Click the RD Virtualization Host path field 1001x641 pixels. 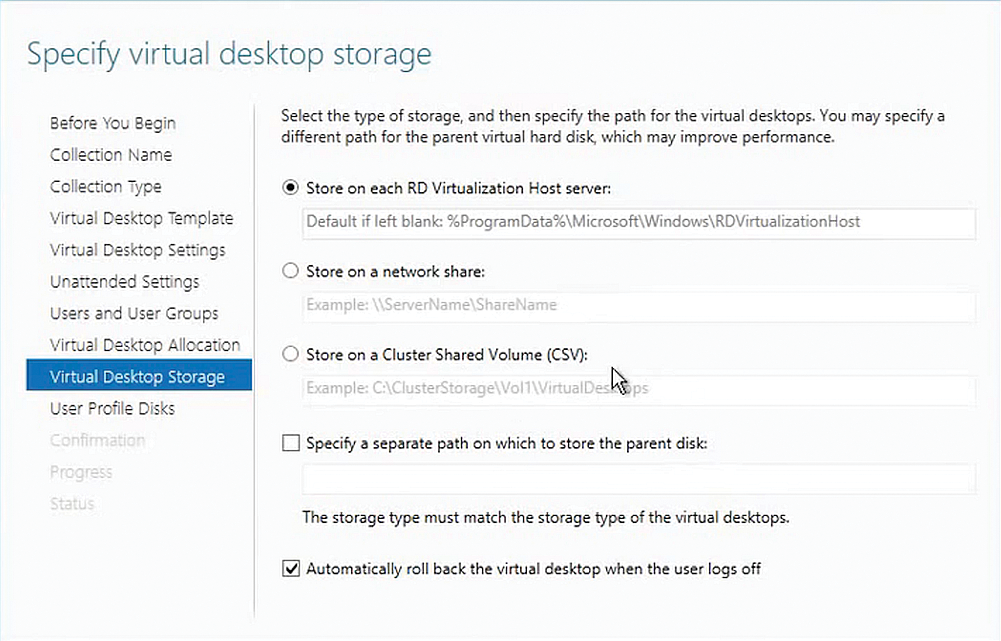[638, 223]
